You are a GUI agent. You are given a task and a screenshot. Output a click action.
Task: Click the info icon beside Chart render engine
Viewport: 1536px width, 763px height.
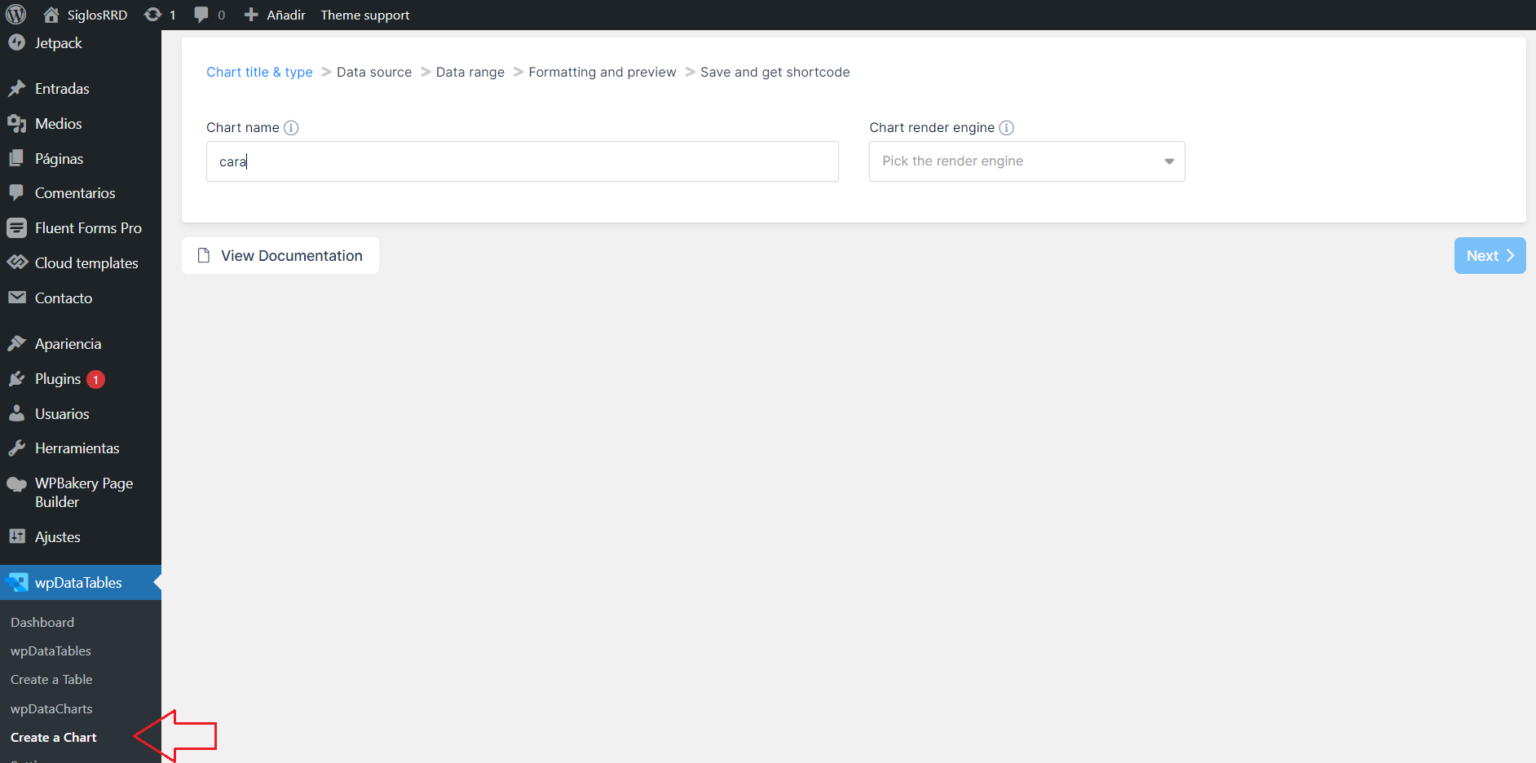(x=1007, y=128)
